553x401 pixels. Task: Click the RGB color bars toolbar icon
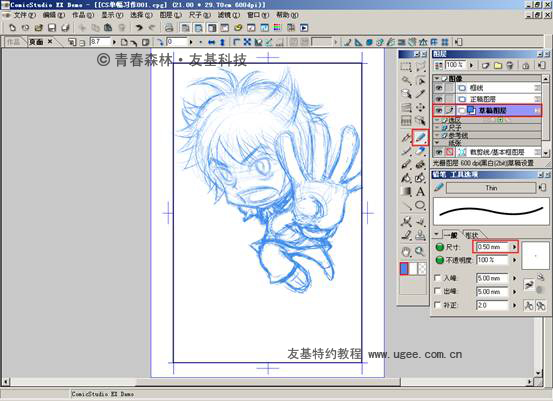[x=278, y=28]
